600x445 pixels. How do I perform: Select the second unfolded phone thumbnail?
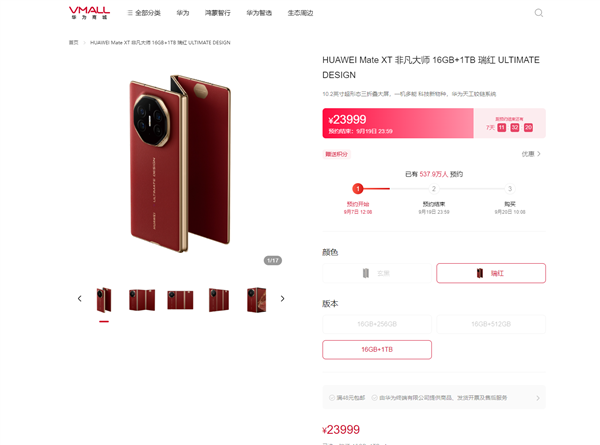click(x=142, y=300)
